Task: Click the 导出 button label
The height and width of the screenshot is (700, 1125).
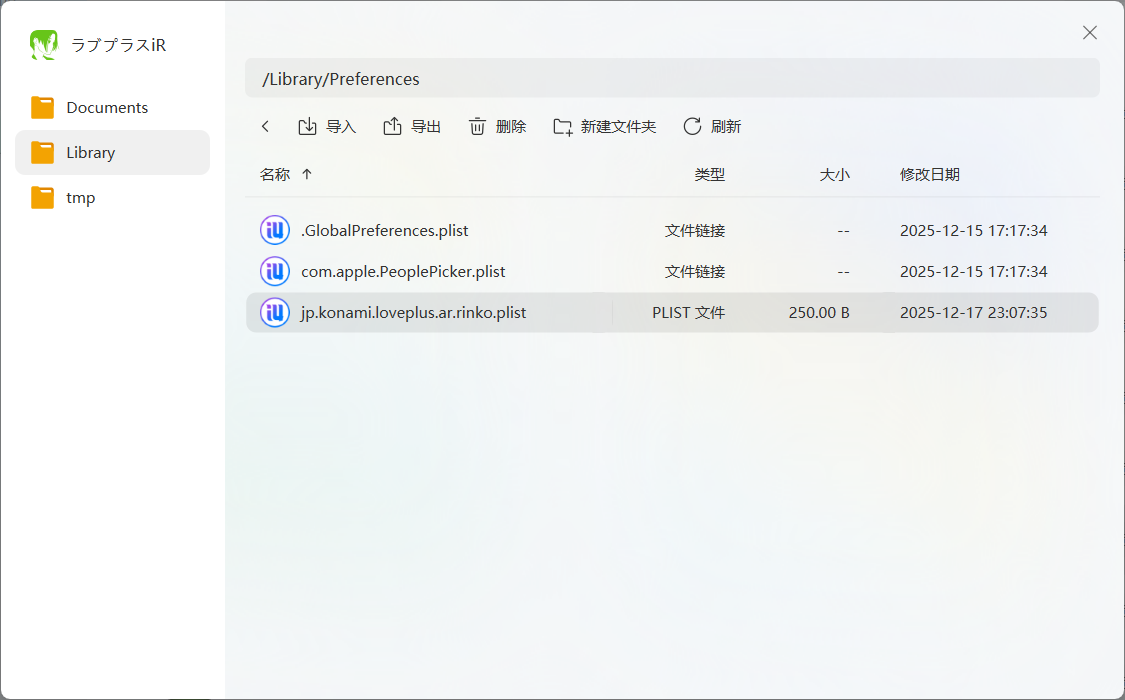Action: [x=425, y=127]
